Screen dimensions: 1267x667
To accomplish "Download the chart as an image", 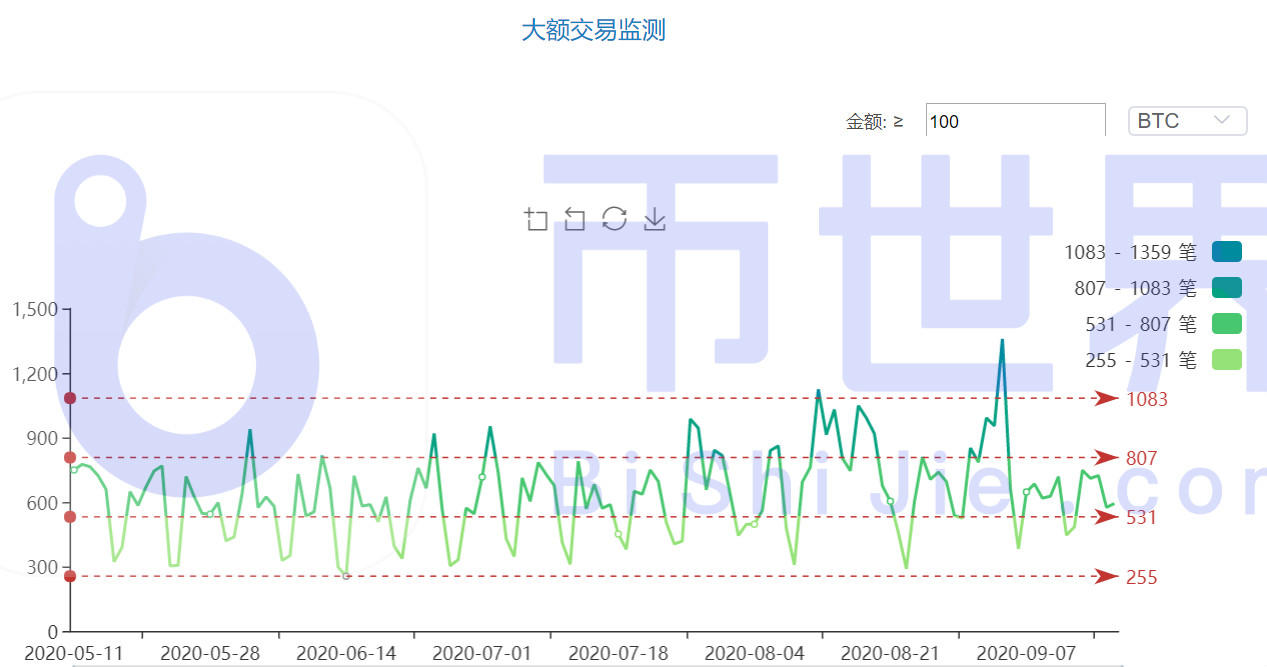I will (x=655, y=219).
